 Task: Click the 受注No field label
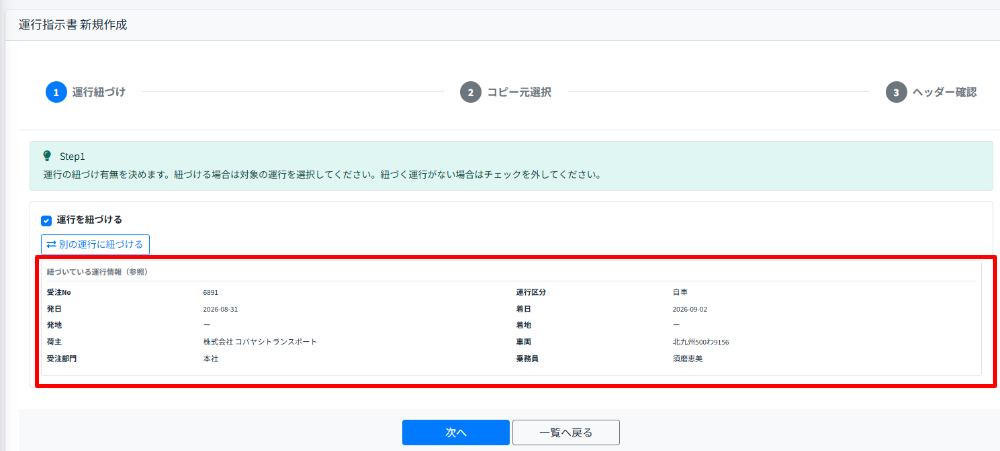point(59,293)
